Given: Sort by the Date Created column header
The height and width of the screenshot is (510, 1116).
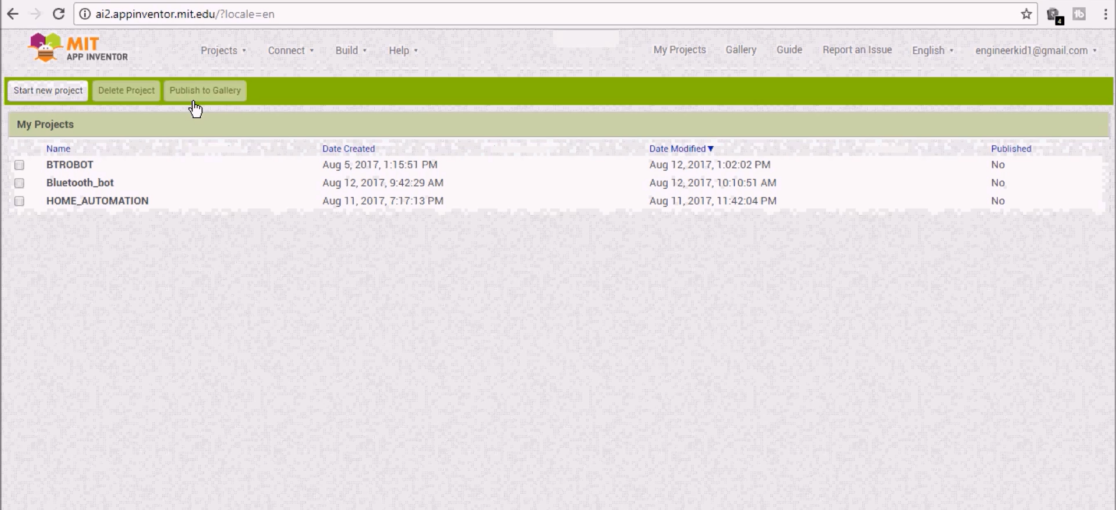Looking at the screenshot, I should pyautogui.click(x=349, y=149).
